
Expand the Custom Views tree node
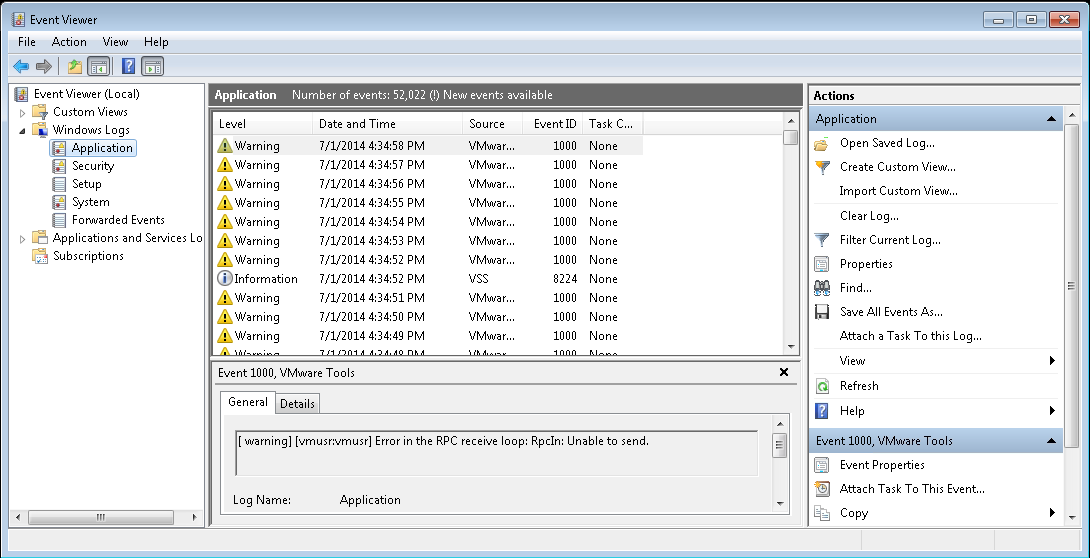[23, 112]
